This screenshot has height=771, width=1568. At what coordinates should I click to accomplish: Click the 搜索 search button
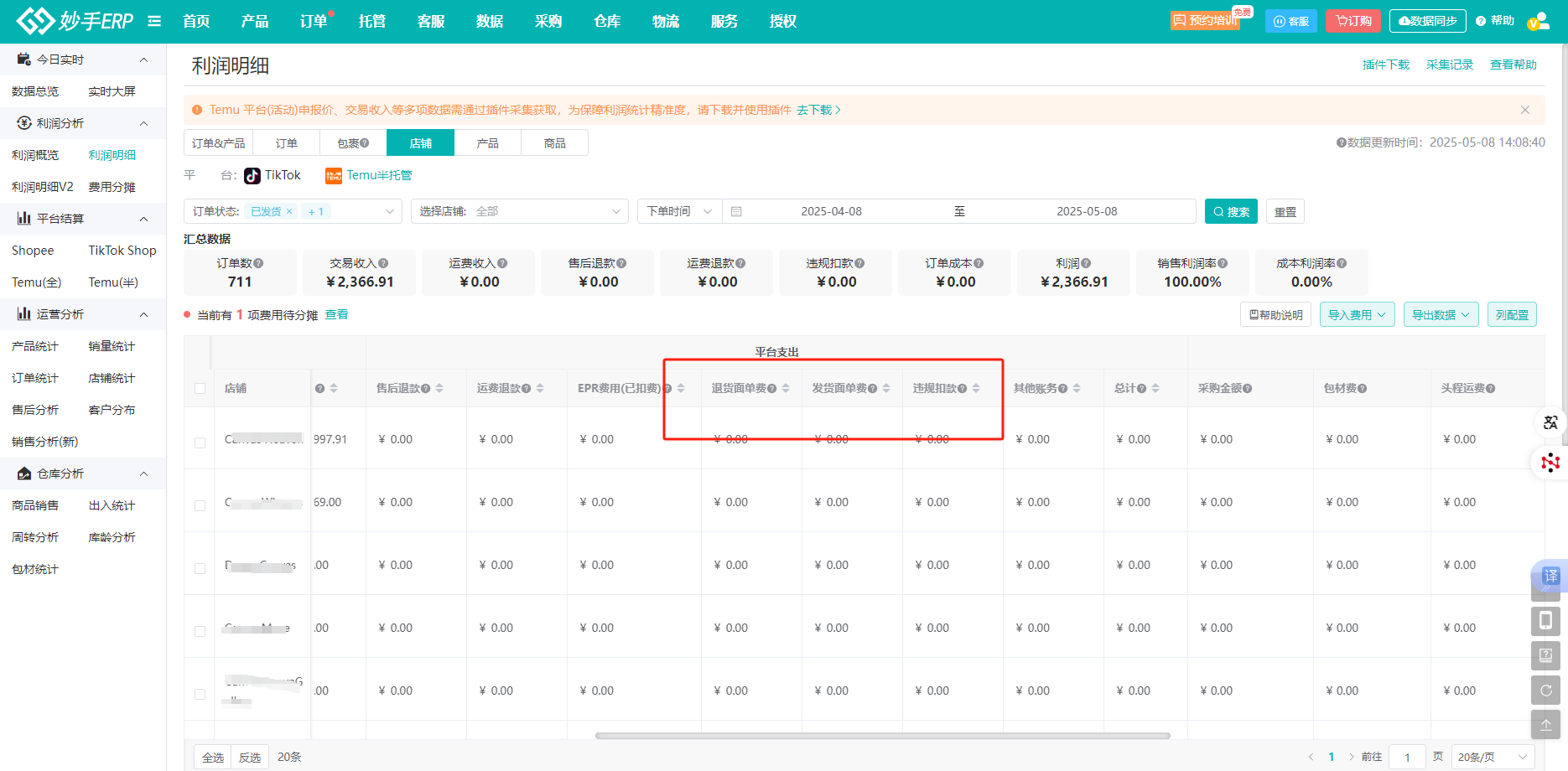tap(1231, 211)
